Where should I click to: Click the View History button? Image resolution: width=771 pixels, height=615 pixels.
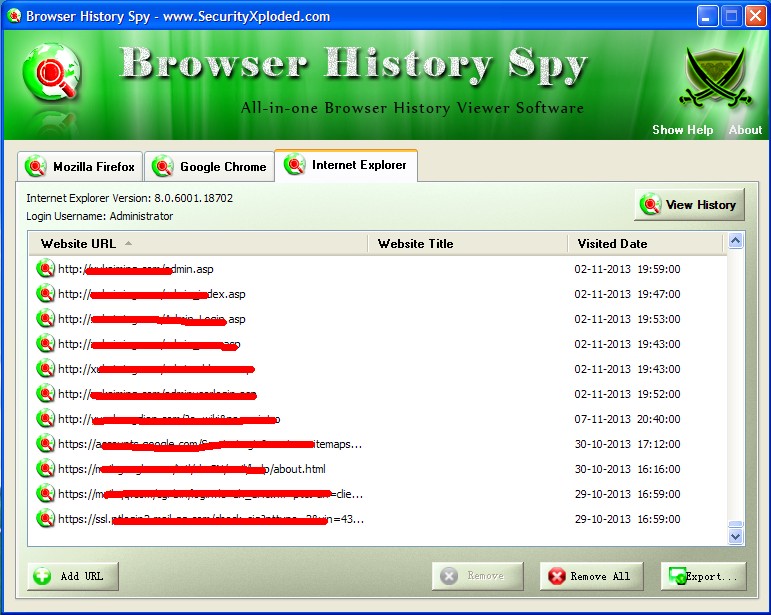coord(689,205)
